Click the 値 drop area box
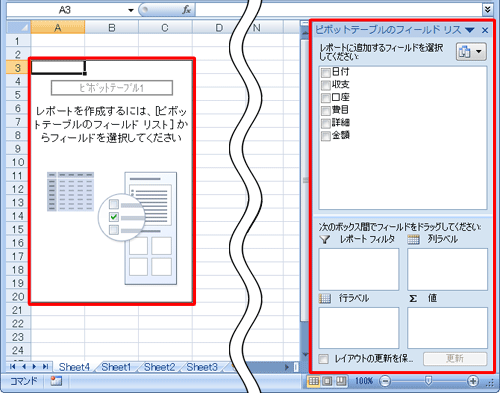Screen dimensions: 500x393 (x=447, y=328)
